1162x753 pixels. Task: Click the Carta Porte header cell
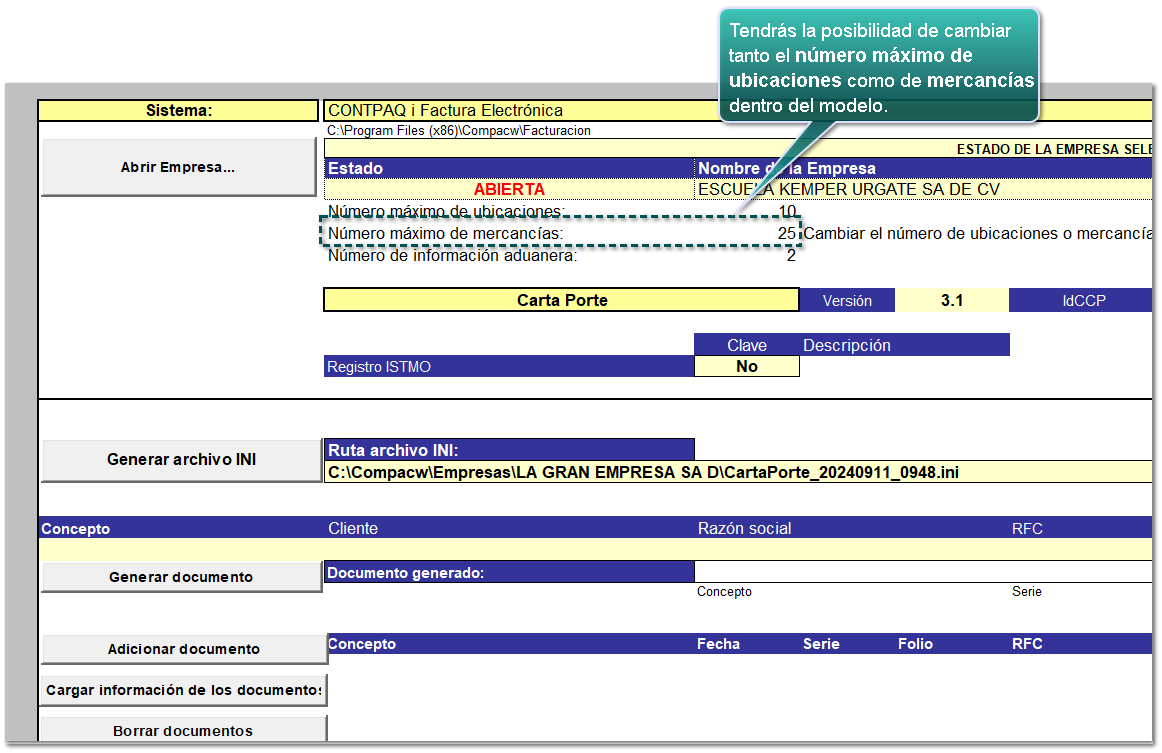(562, 300)
